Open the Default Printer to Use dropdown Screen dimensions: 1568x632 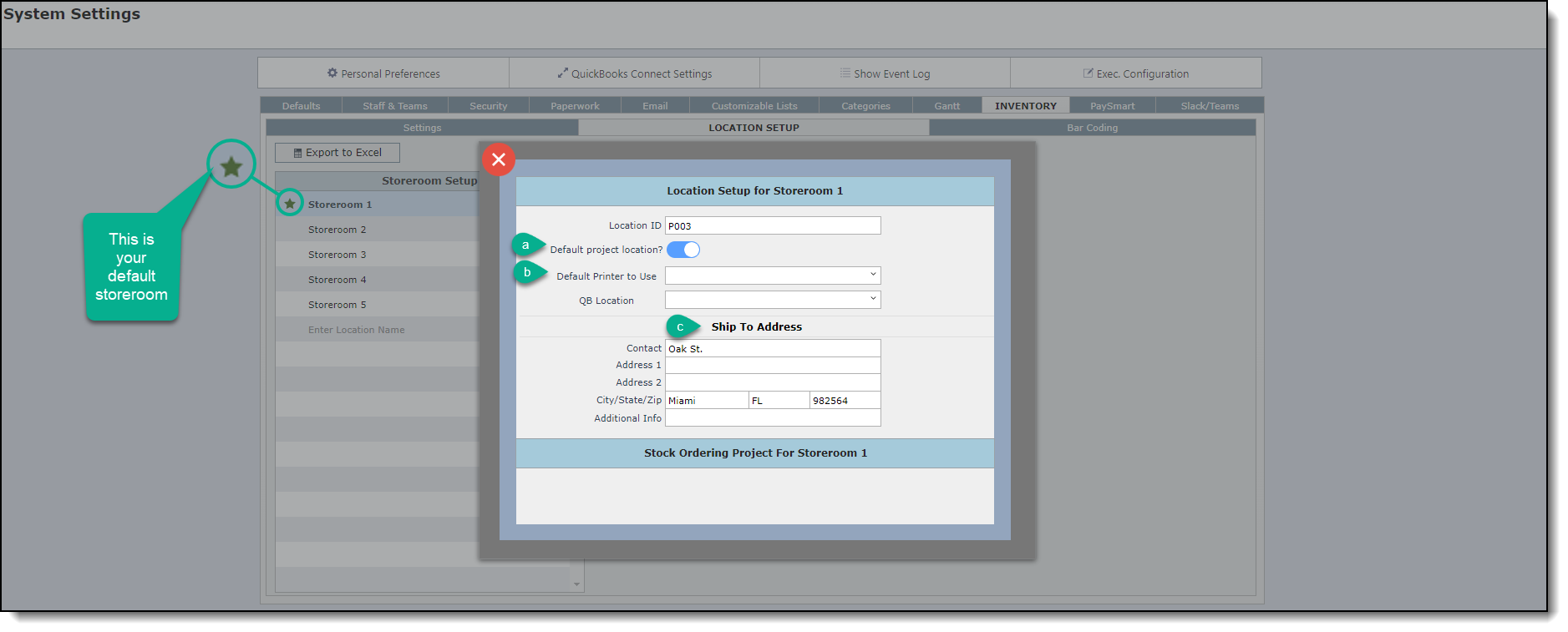point(773,275)
